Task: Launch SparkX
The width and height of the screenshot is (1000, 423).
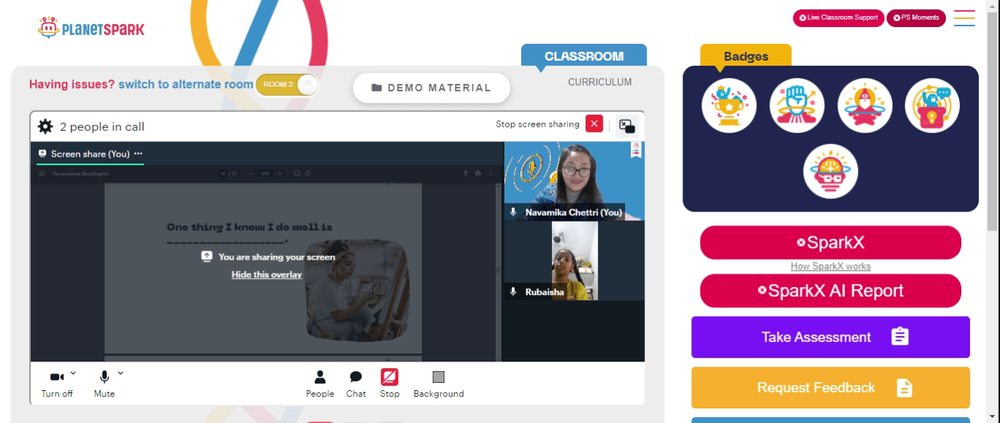Action: point(830,242)
